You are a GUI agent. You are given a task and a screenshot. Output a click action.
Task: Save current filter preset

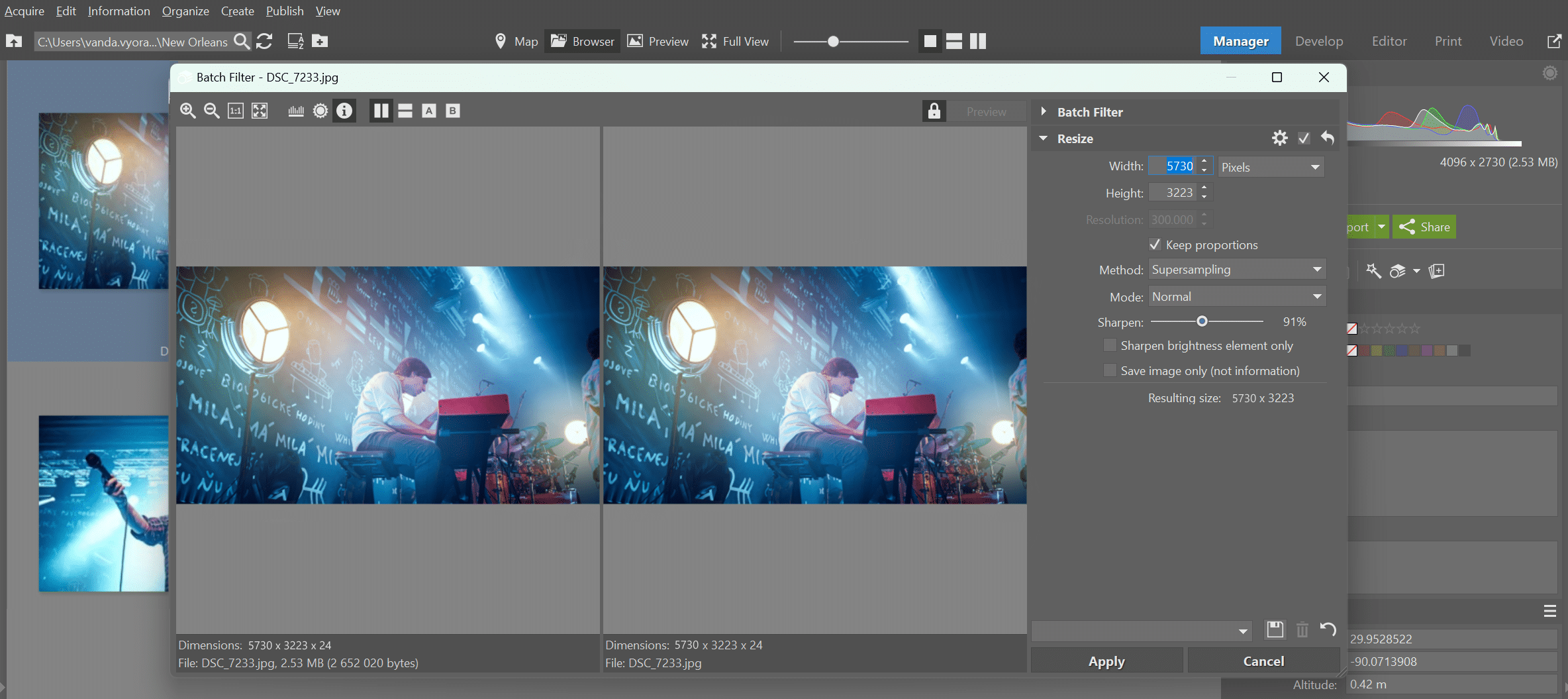pyautogui.click(x=1275, y=629)
